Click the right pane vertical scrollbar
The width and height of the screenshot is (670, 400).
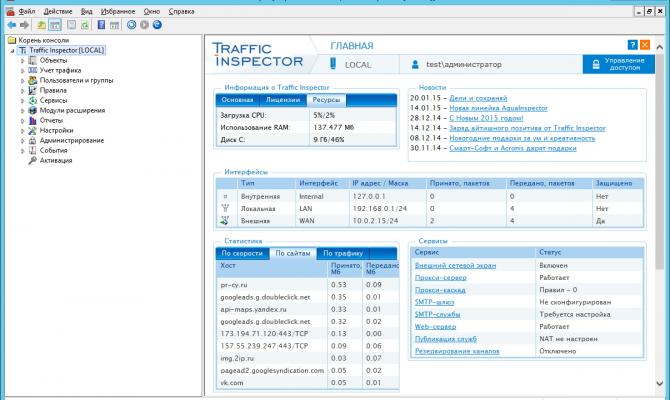(660, 162)
